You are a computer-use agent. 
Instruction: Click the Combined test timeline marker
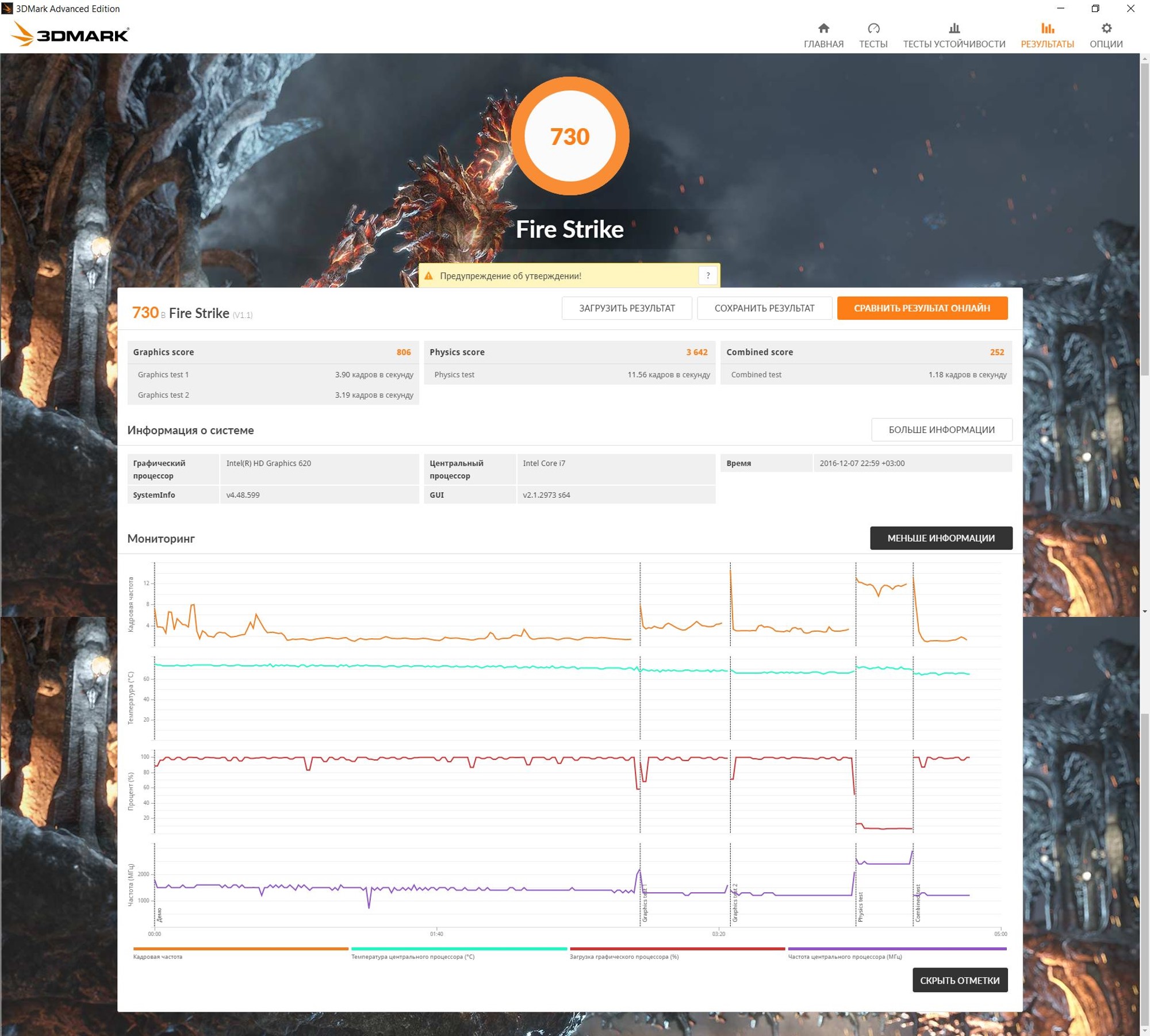tap(918, 903)
